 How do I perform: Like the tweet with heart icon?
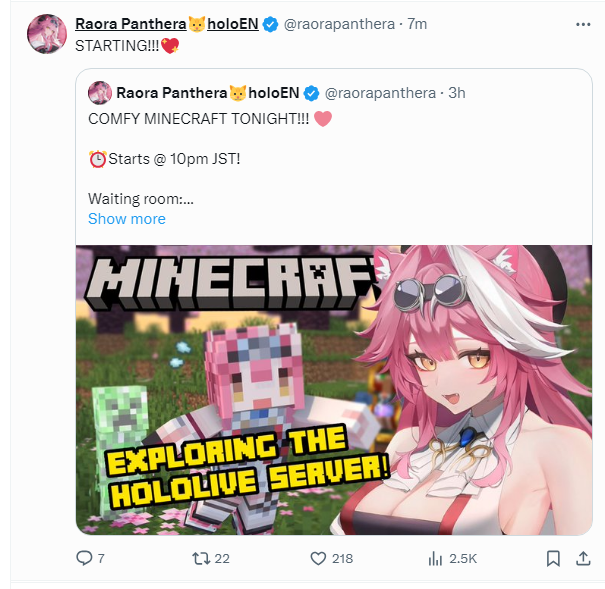(x=320, y=558)
